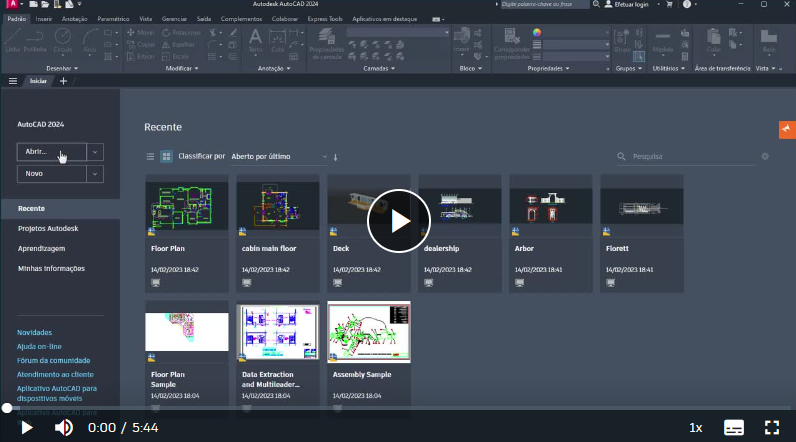
Task: Open the Aberto por último sort dropdown
Action: (x=279, y=156)
